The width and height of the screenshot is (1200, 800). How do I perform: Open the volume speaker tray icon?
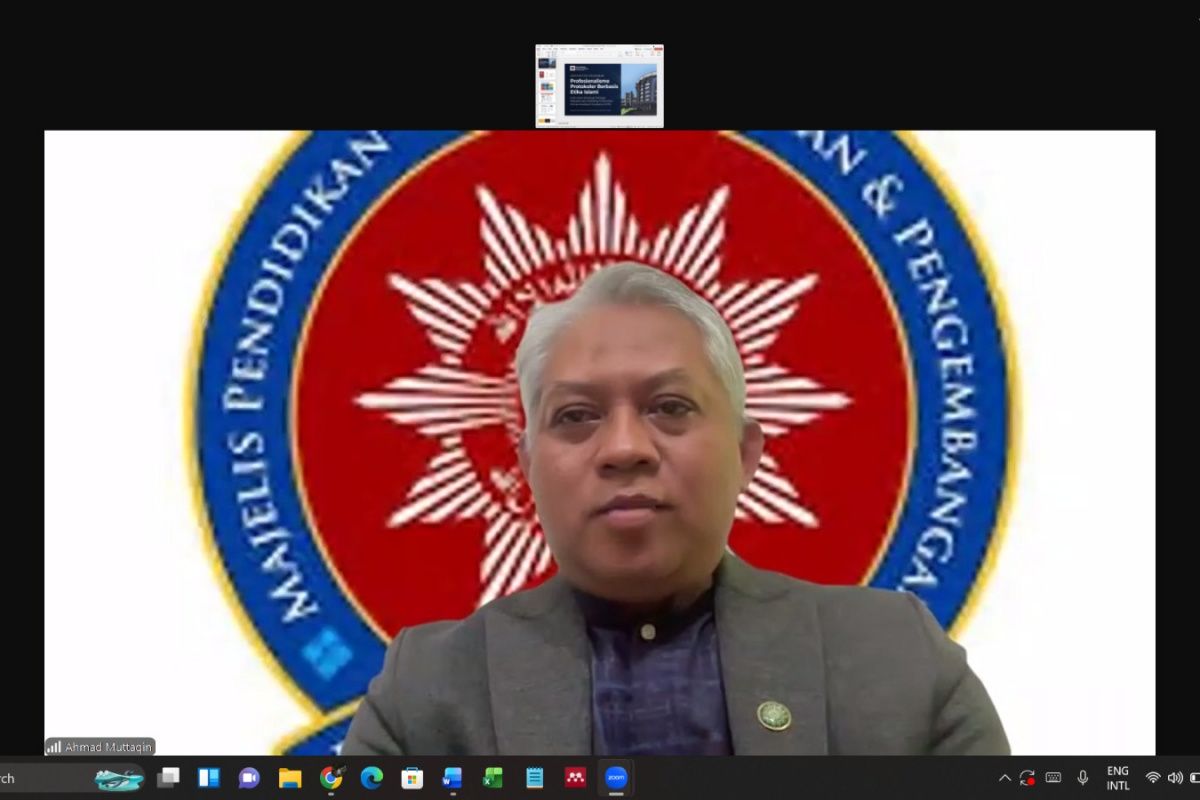tap(1175, 778)
